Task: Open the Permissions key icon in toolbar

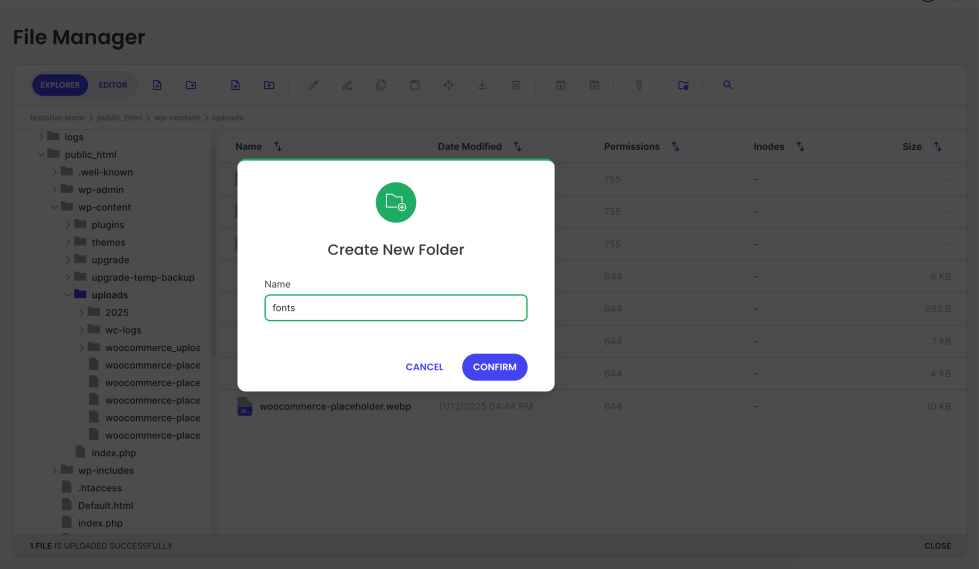Action: (639, 85)
